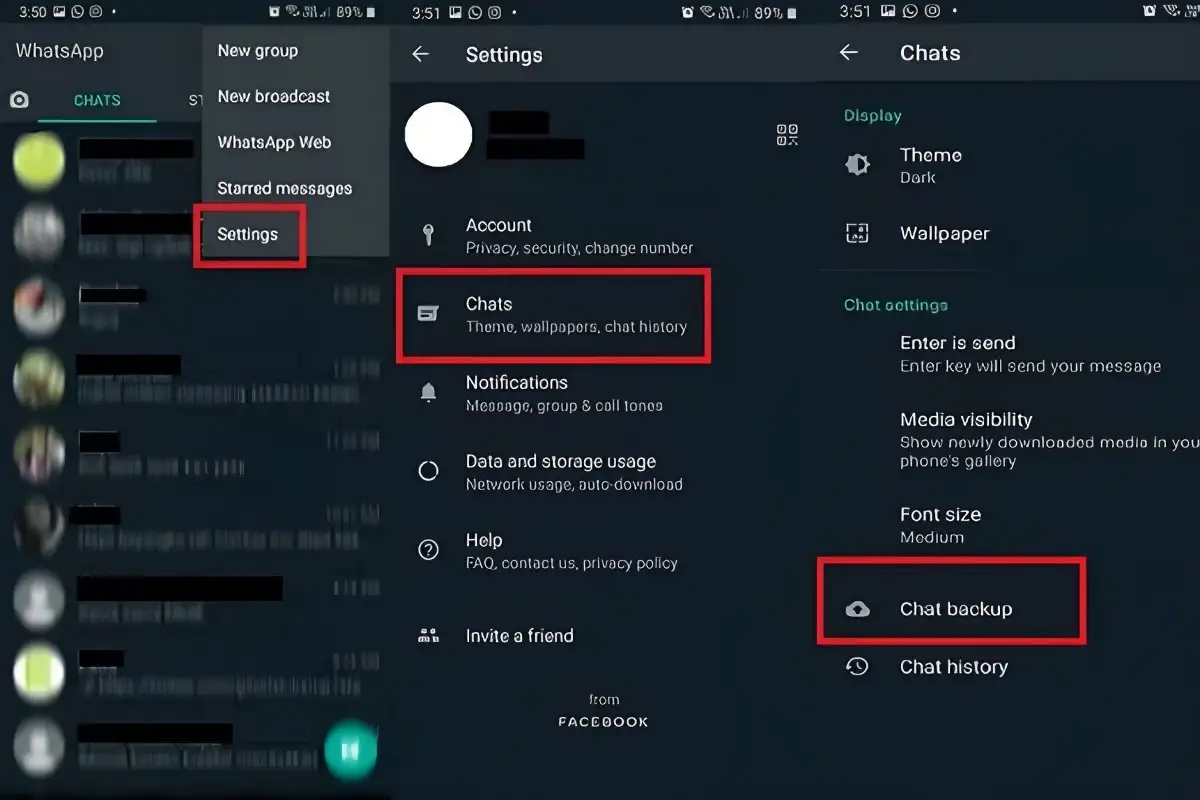Viewport: 1200px width, 800px height.
Task: Tap the Chat history clock icon
Action: 857,667
